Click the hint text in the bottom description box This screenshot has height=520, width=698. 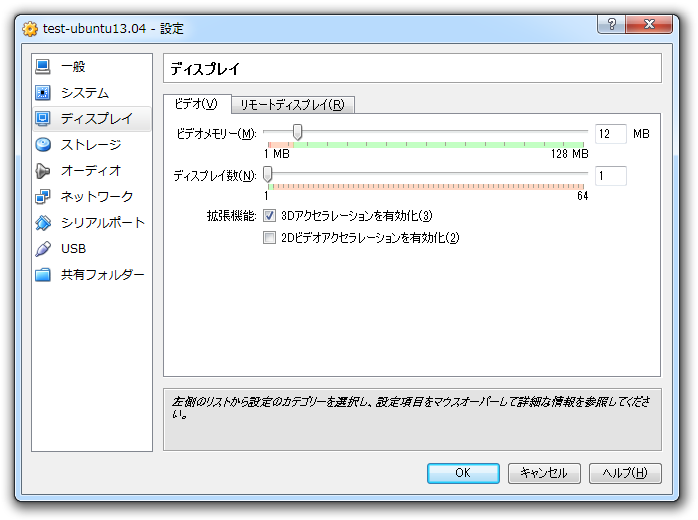pyautogui.click(x=410, y=407)
